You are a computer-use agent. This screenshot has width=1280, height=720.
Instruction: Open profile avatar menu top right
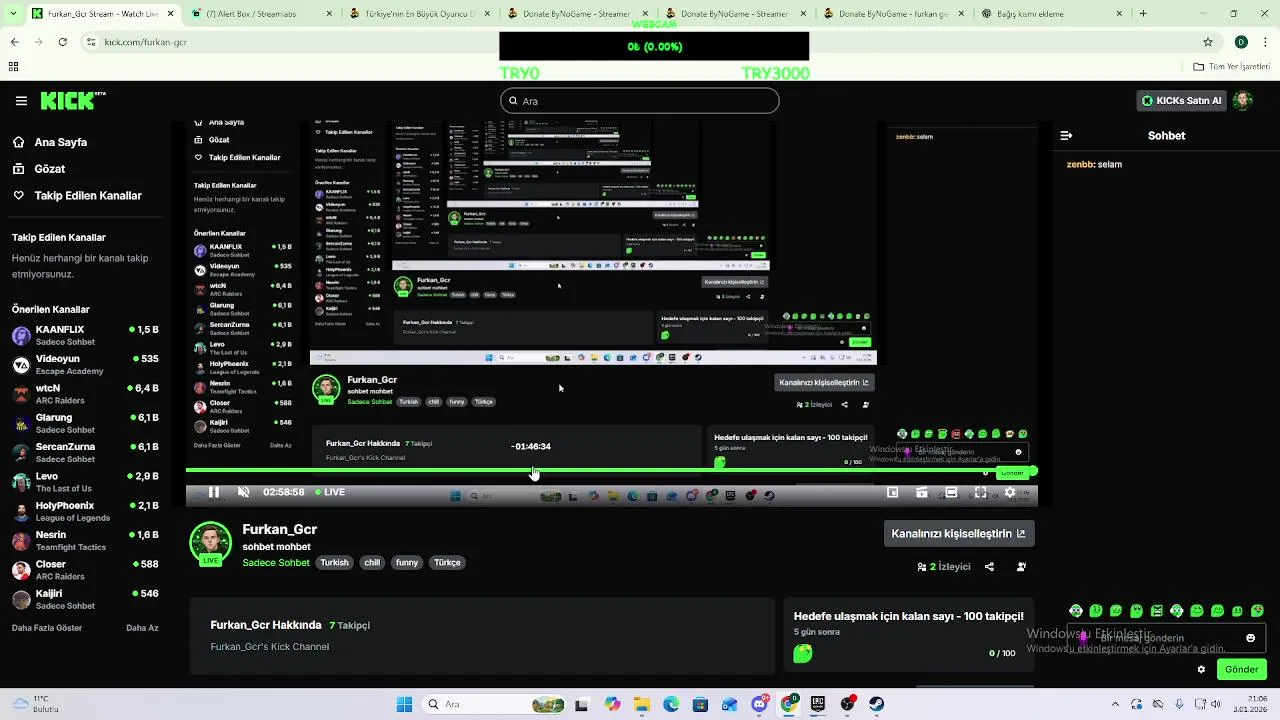1243,101
